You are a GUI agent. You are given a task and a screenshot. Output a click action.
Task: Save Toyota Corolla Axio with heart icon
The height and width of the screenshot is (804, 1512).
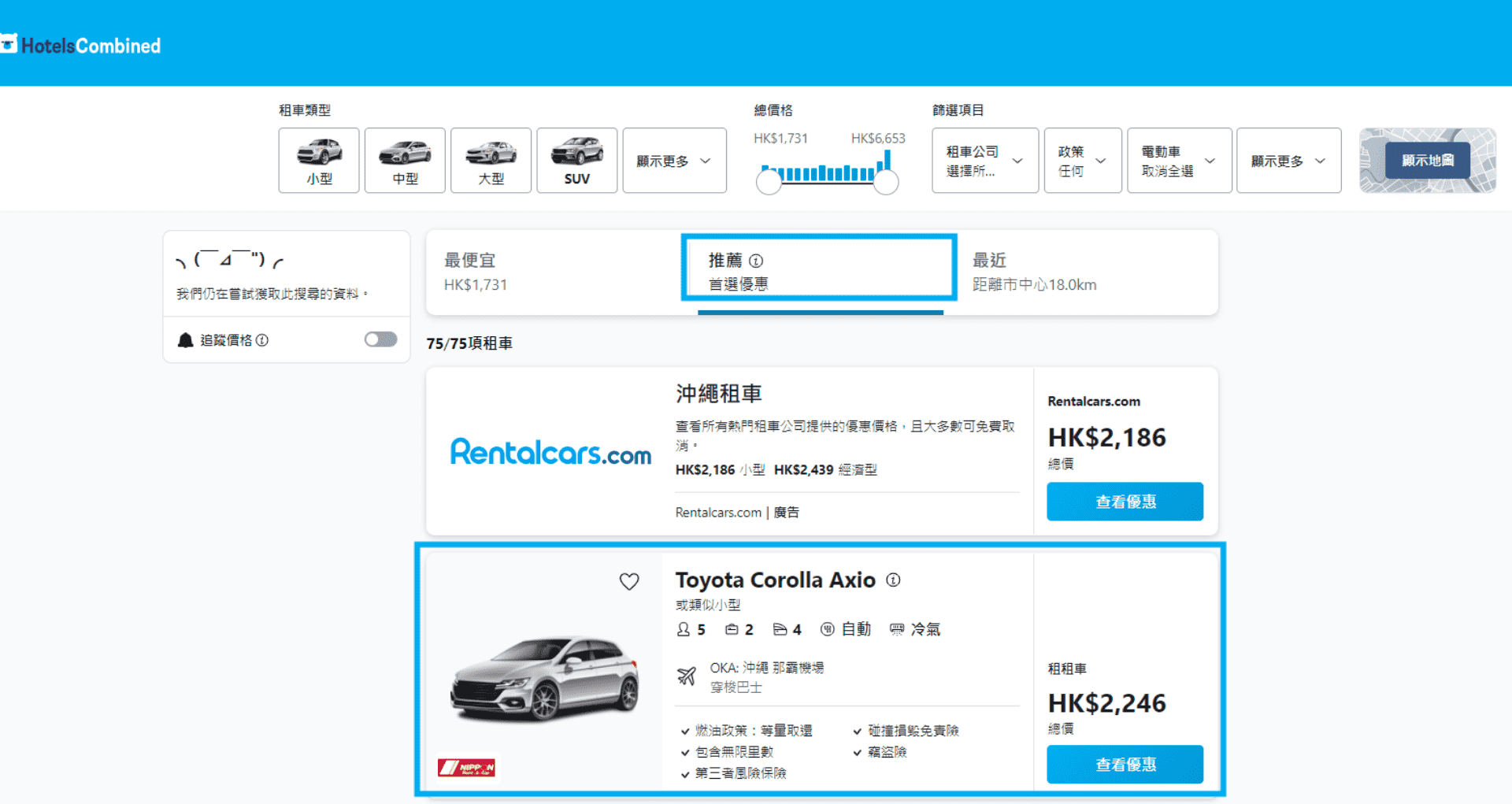[629, 581]
